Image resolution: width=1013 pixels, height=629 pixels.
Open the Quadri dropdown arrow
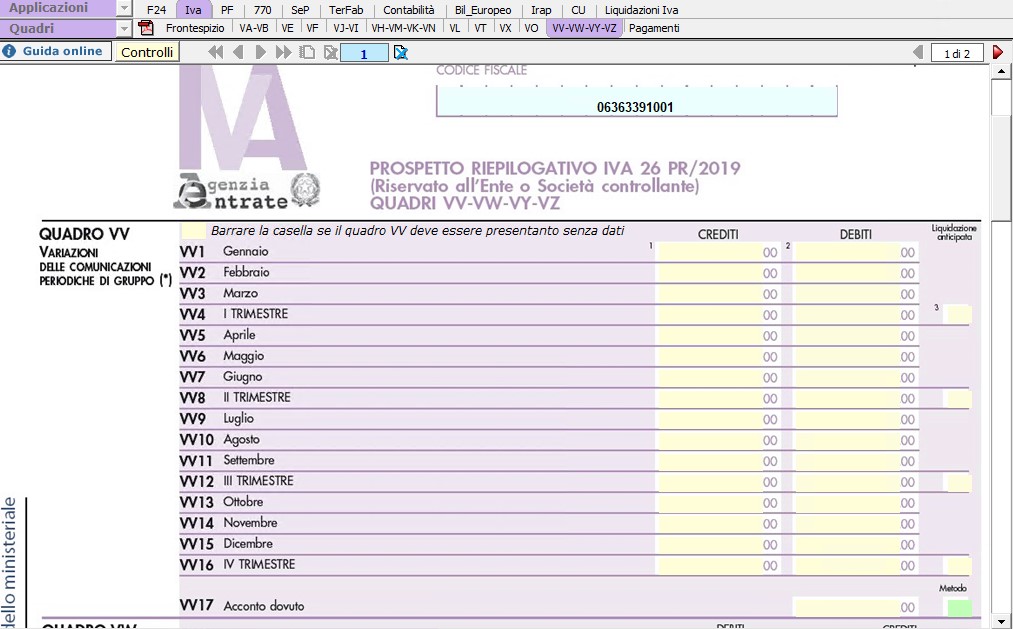click(124, 28)
